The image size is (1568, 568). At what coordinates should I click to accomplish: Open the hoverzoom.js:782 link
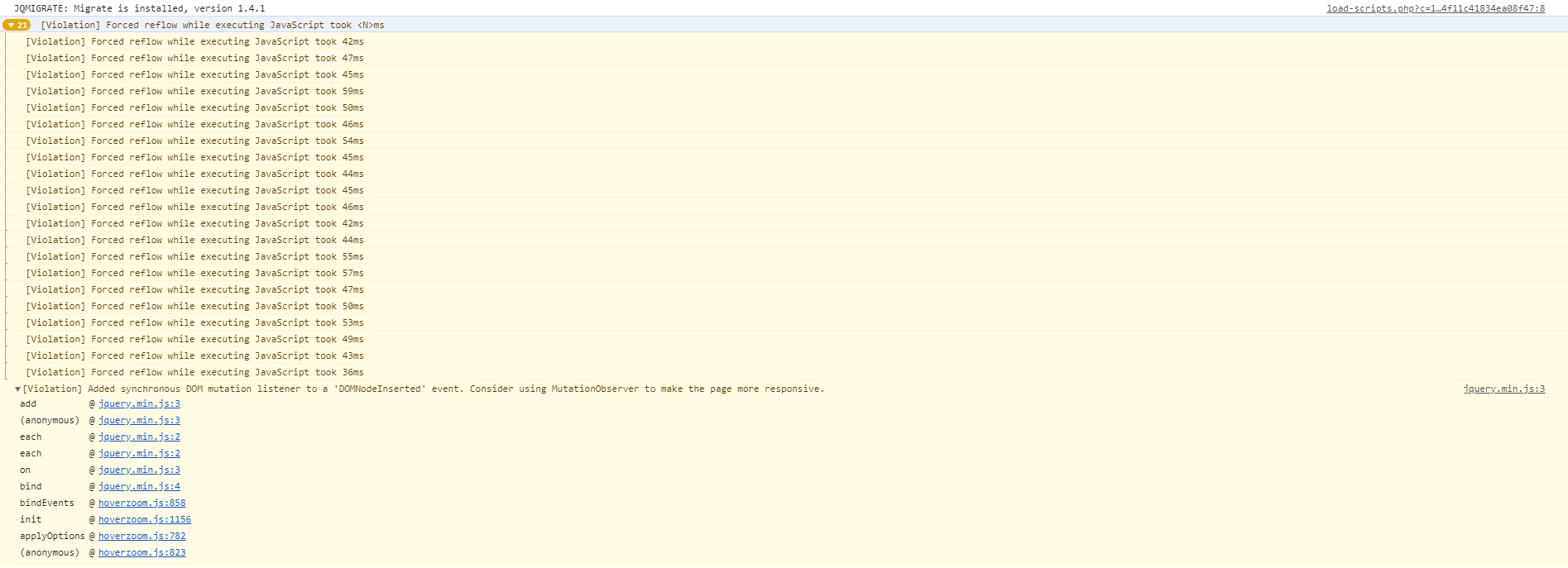coord(141,536)
